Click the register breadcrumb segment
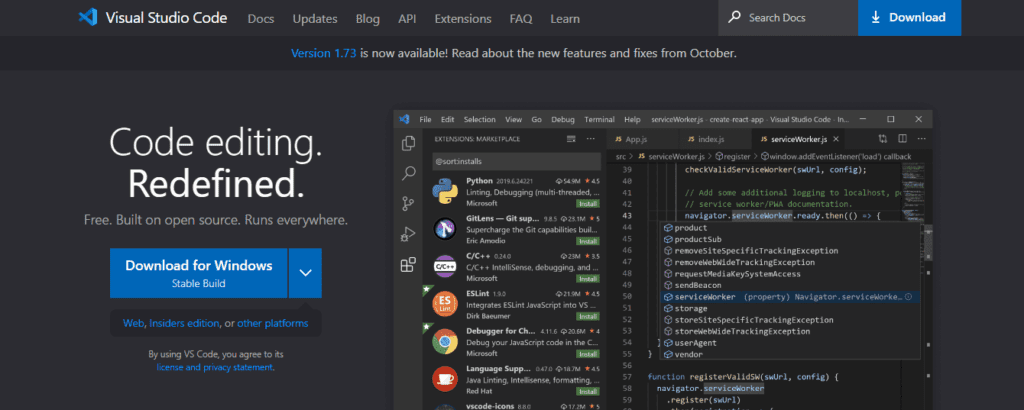Image resolution: width=1024 pixels, height=410 pixels. 733,157
